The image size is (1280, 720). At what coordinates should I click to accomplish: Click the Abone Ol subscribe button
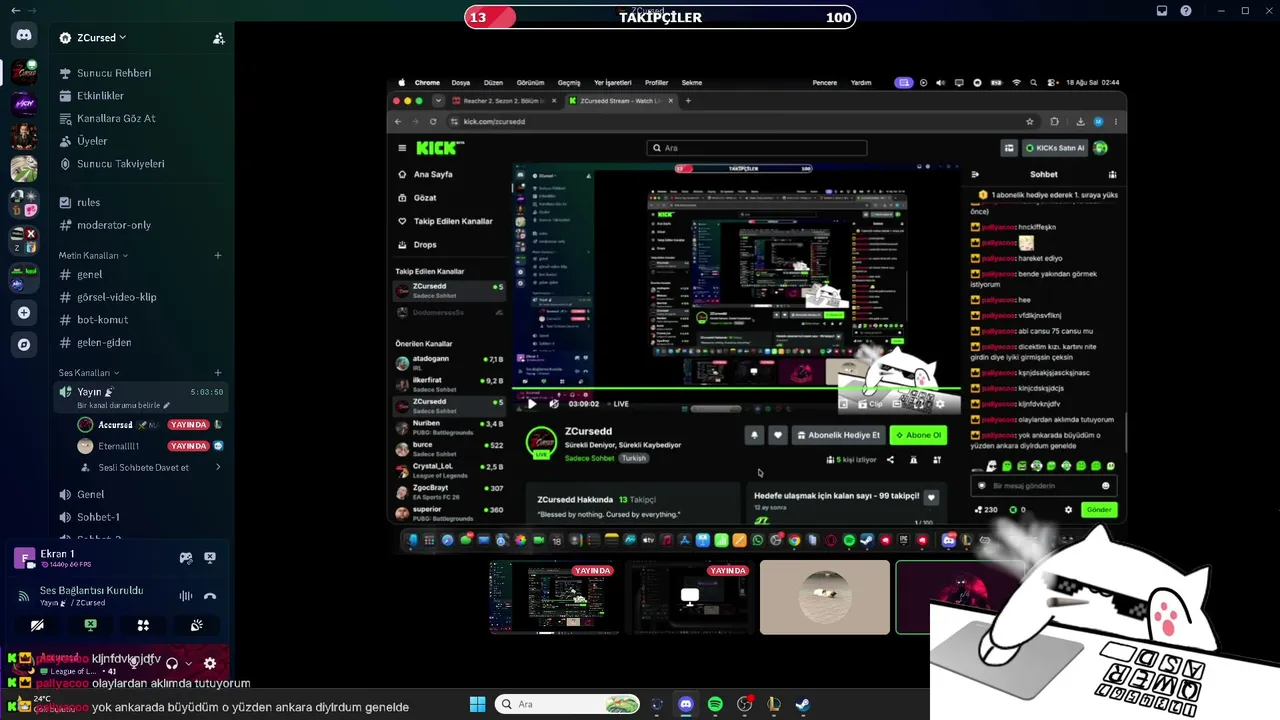click(x=918, y=435)
